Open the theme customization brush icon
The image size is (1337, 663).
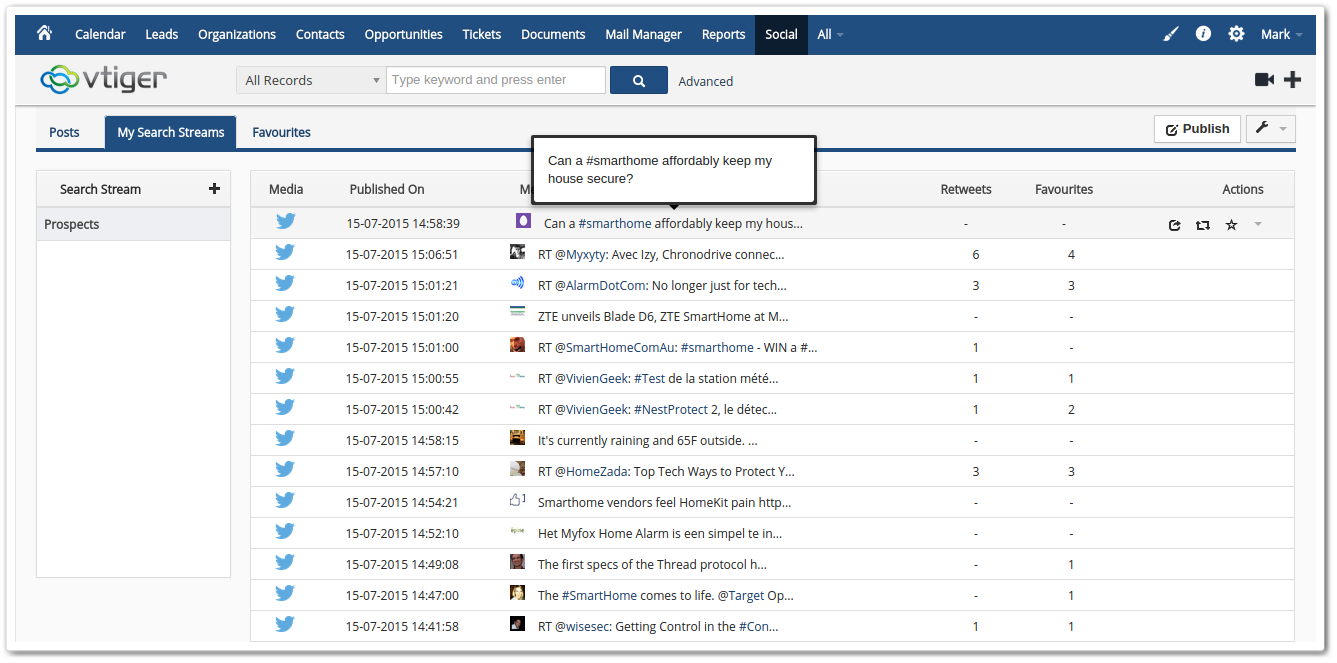point(1170,33)
